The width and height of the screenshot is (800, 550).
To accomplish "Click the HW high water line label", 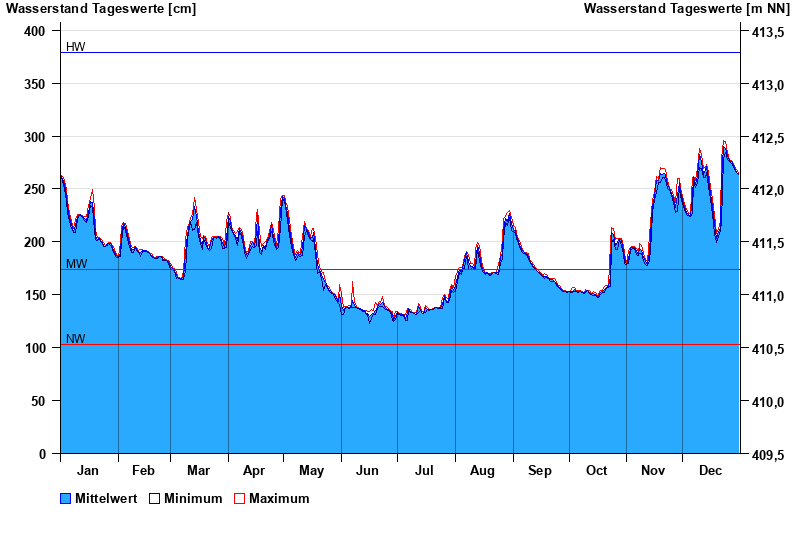I will pos(76,47).
